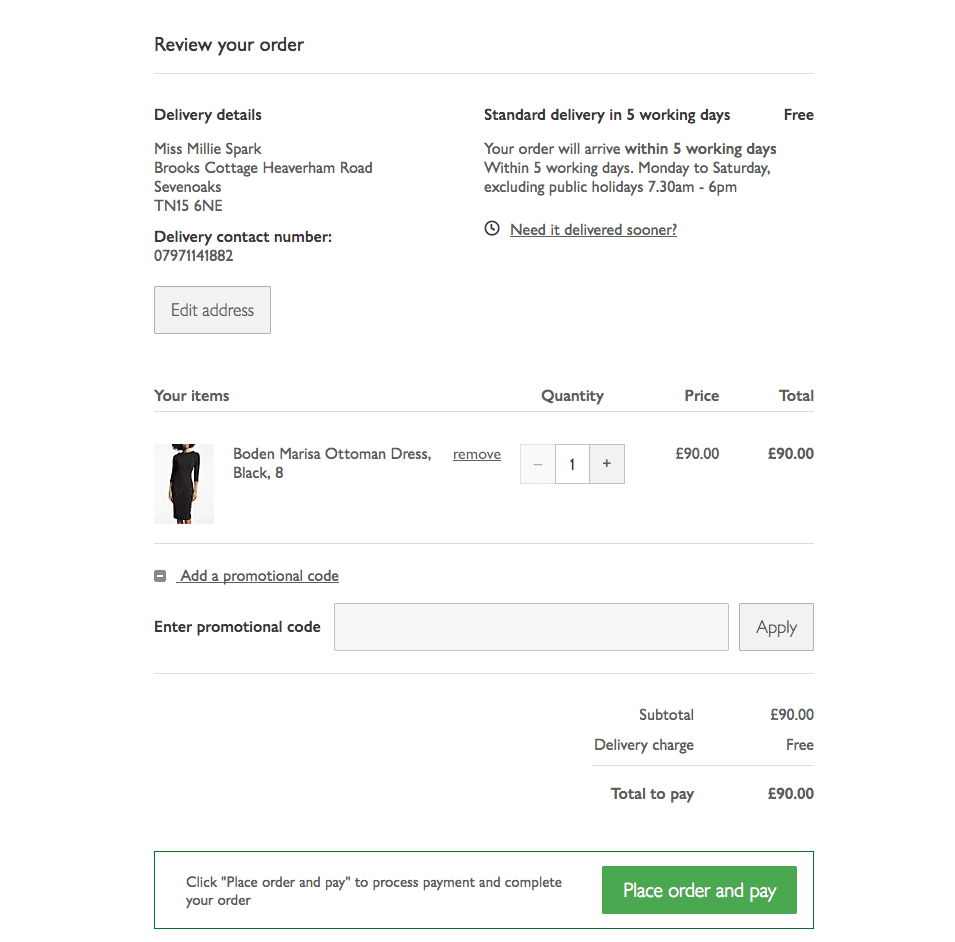
Task: Click the quantity number field
Action: (x=572, y=464)
